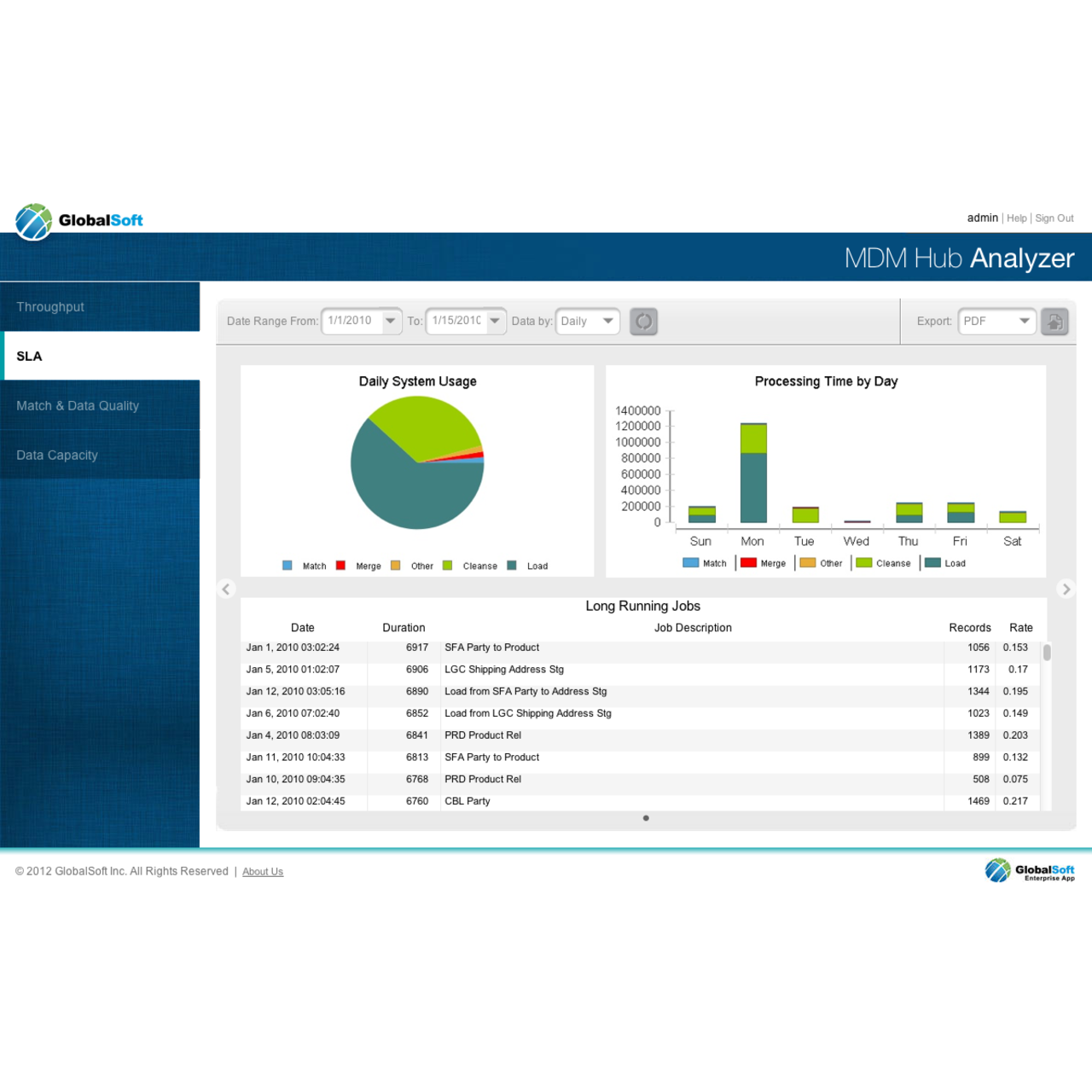Click the left carousel arrow

pyautogui.click(x=226, y=589)
